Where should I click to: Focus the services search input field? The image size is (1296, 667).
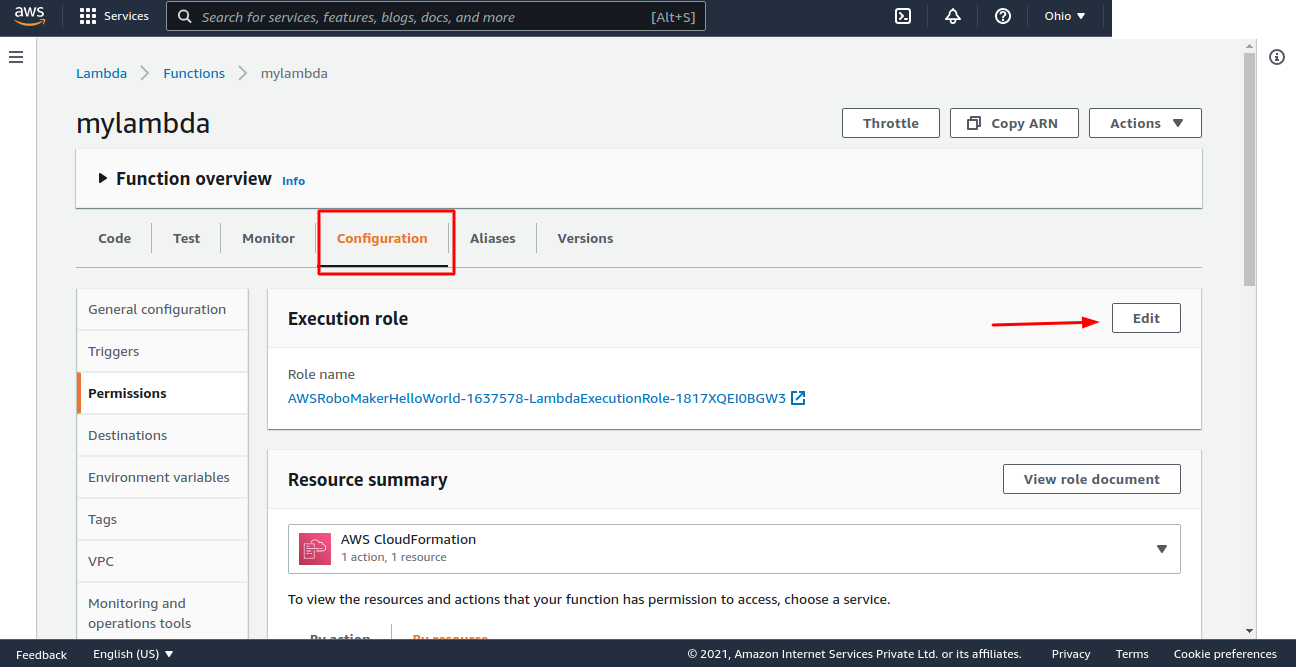click(x=435, y=17)
